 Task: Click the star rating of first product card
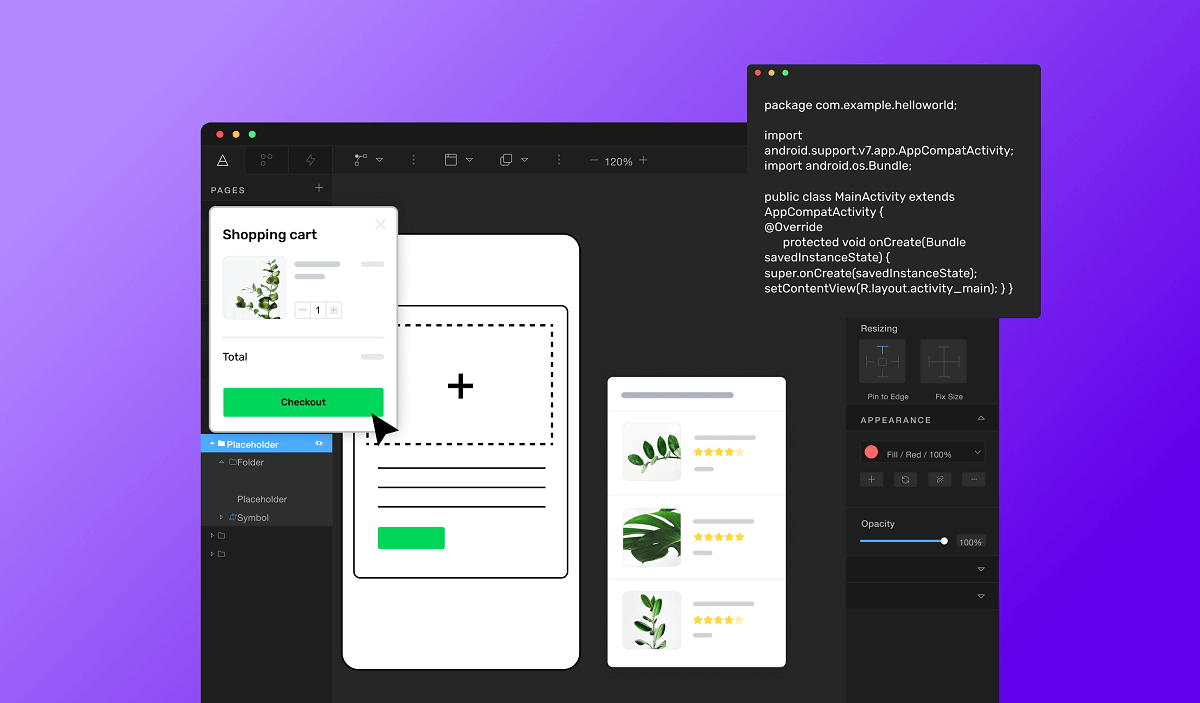719,452
